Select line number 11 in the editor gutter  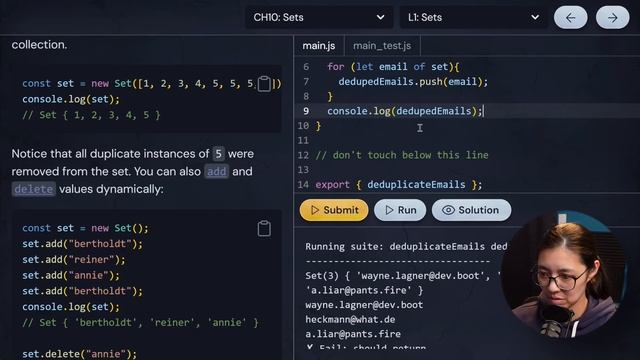click(x=303, y=140)
